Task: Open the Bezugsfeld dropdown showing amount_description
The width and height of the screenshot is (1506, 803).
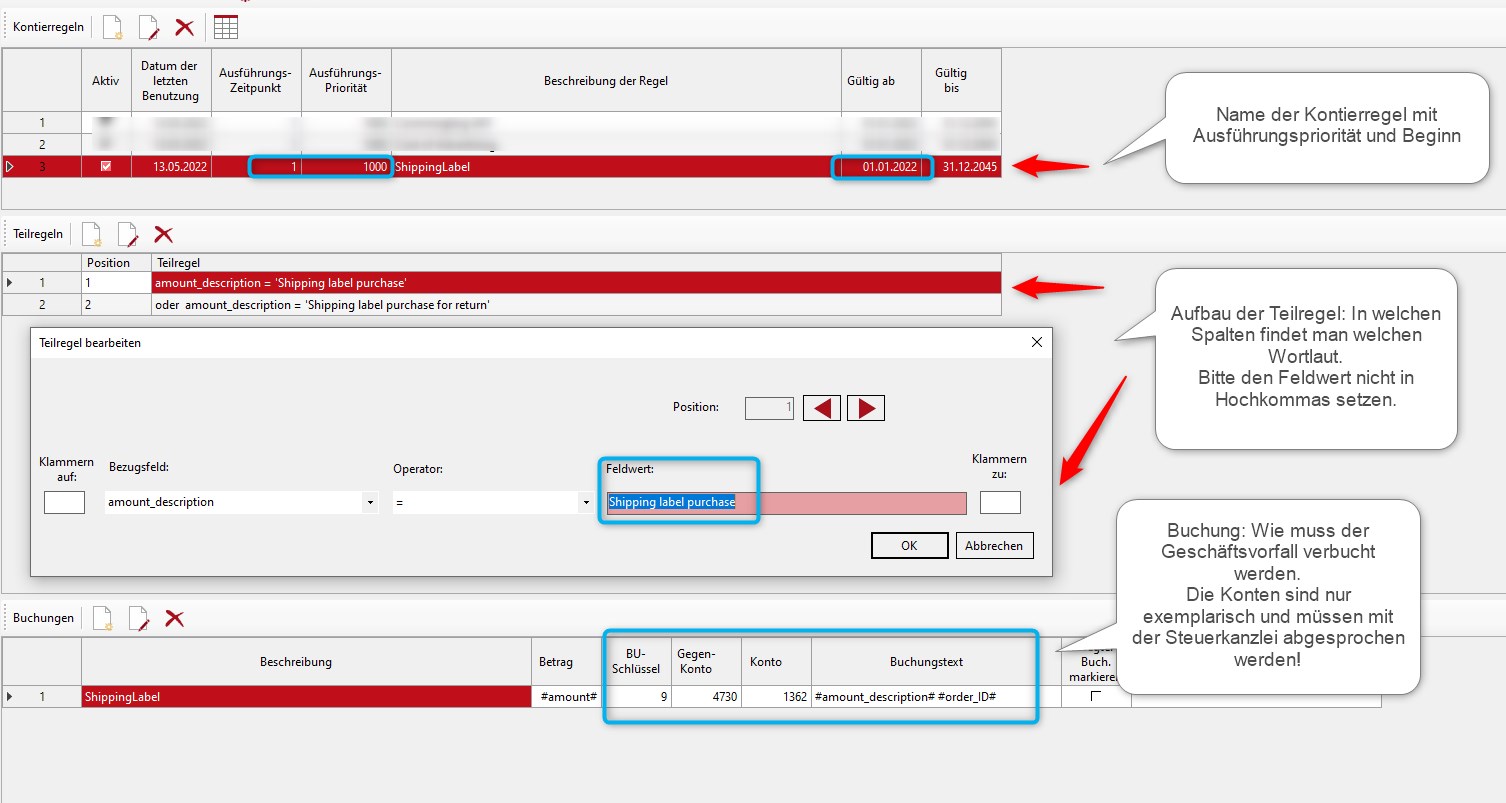Action: coord(371,502)
